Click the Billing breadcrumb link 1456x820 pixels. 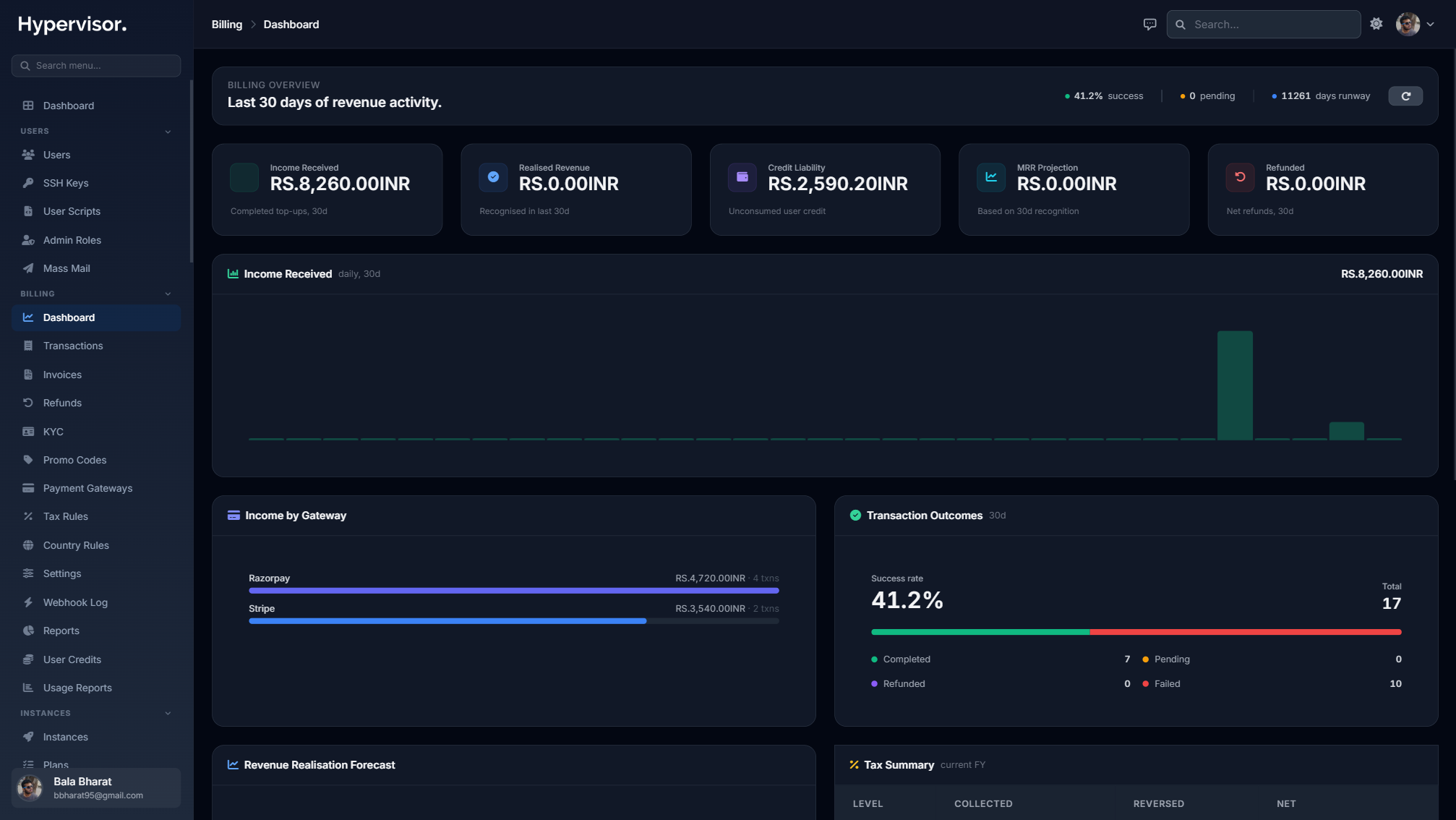coord(227,25)
